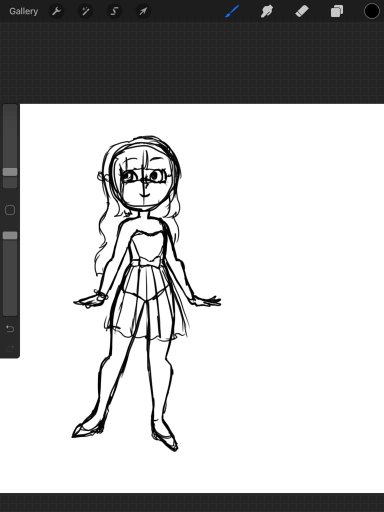Viewport: 384px width, 512px height.
Task: Select the Eraser tool
Action: (x=302, y=11)
